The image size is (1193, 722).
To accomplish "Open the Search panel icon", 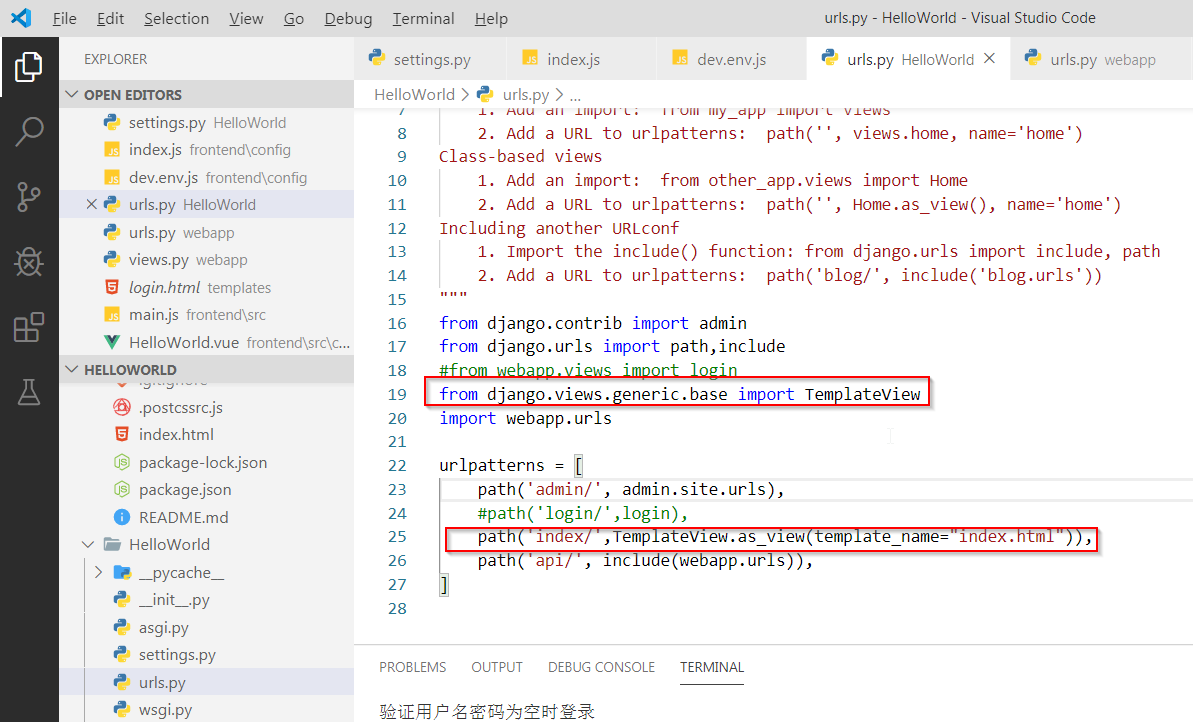I will click(28, 131).
